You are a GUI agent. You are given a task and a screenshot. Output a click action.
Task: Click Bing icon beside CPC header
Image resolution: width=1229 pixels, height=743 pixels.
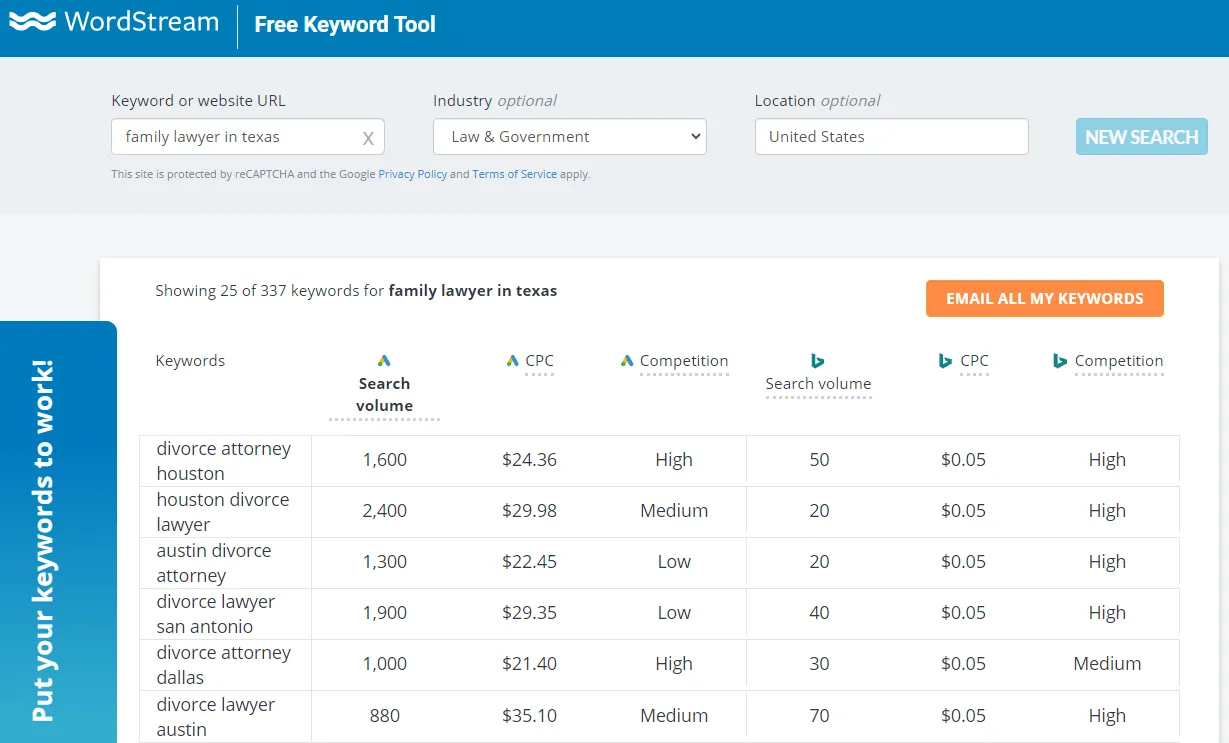[945, 361]
